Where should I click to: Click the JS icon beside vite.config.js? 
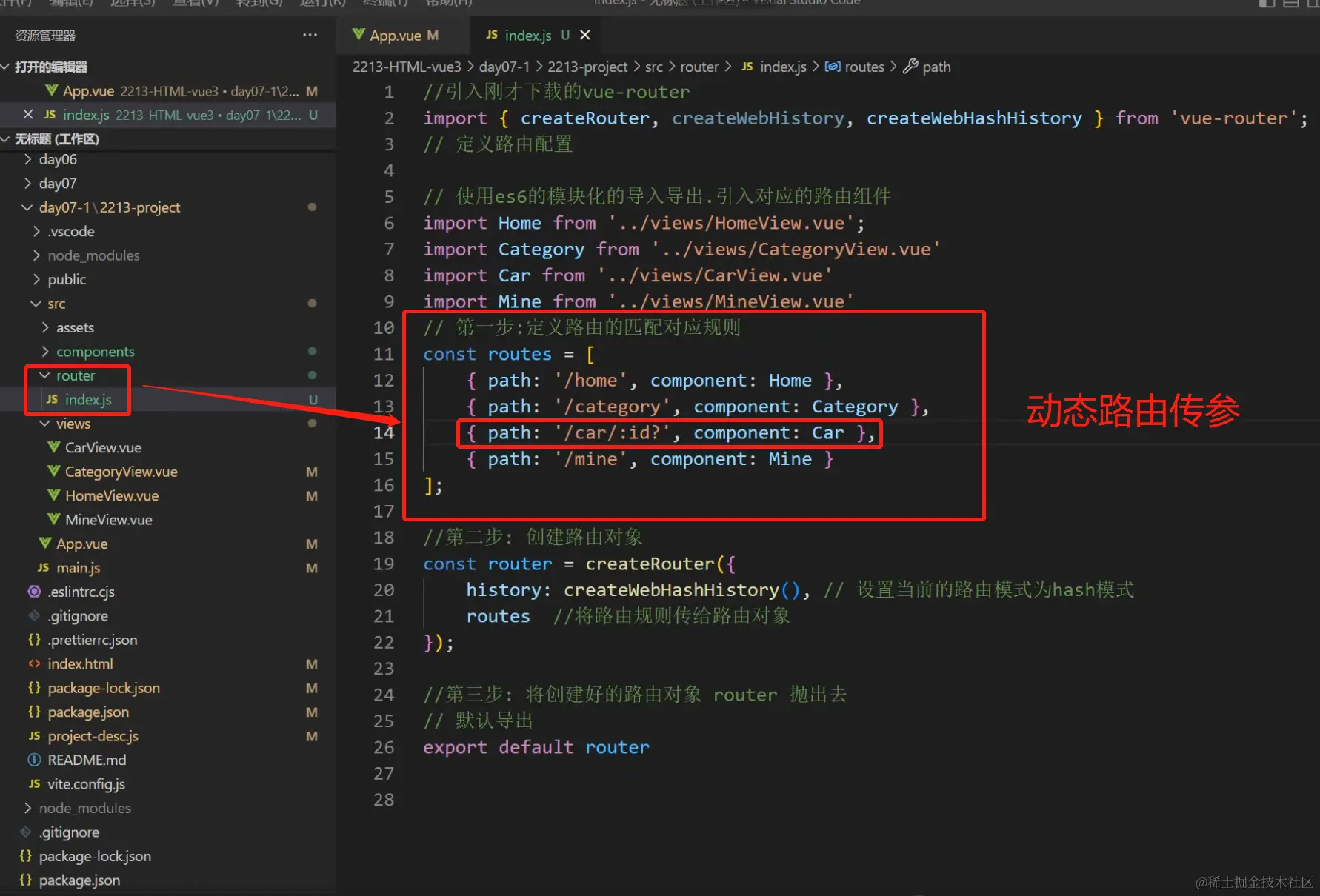[34, 783]
